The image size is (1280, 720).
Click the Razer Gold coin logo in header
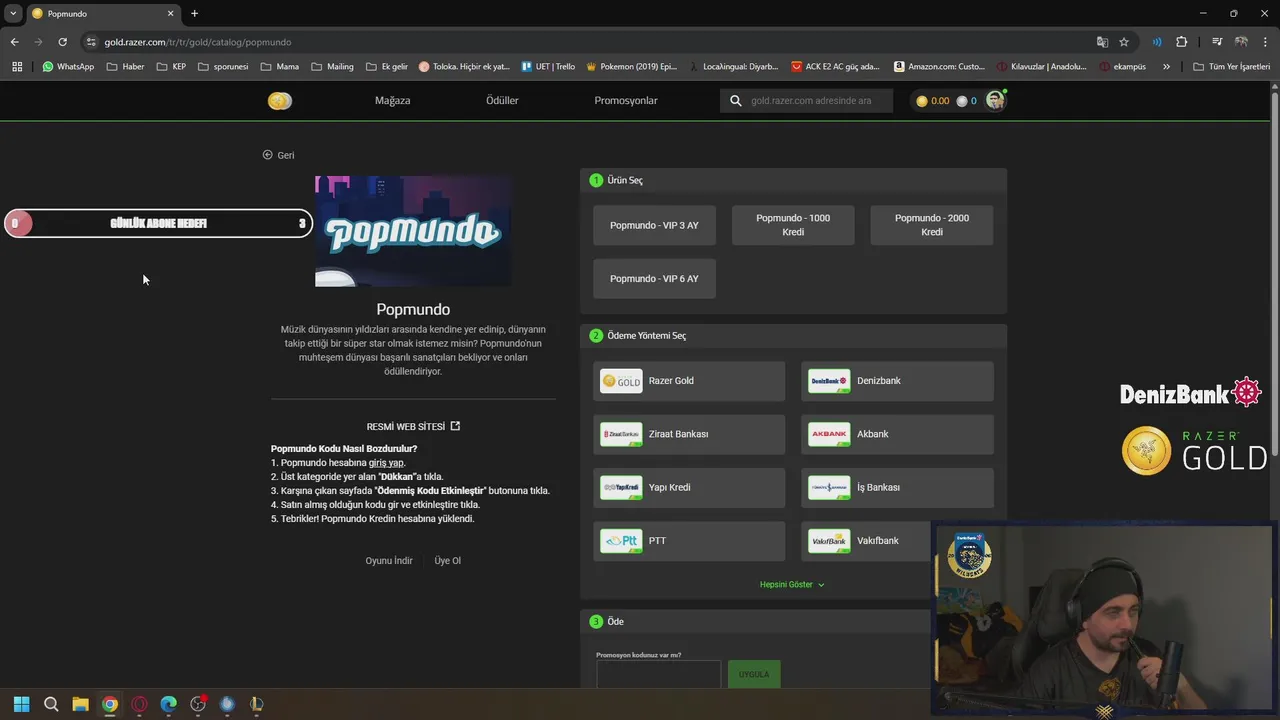click(280, 100)
